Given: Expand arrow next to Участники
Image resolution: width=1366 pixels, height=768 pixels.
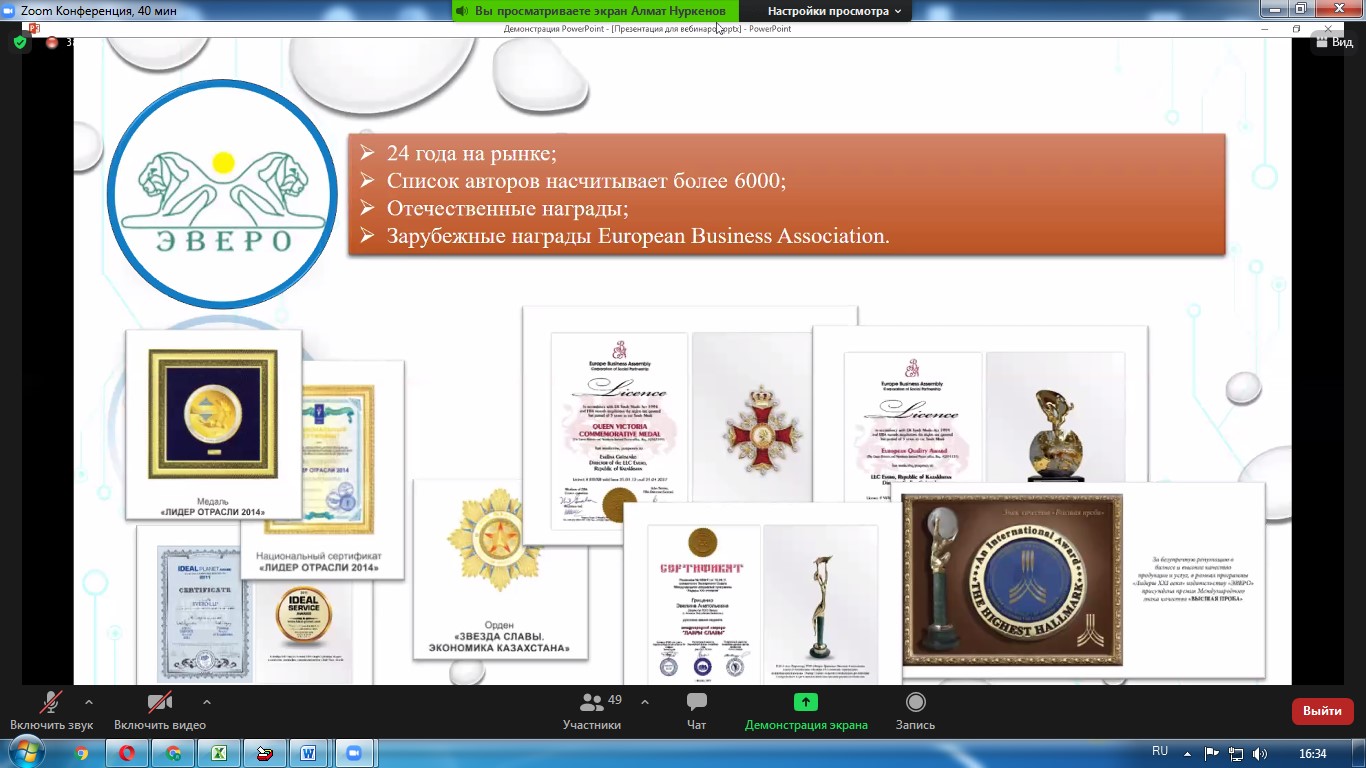Looking at the screenshot, I should (x=644, y=702).
